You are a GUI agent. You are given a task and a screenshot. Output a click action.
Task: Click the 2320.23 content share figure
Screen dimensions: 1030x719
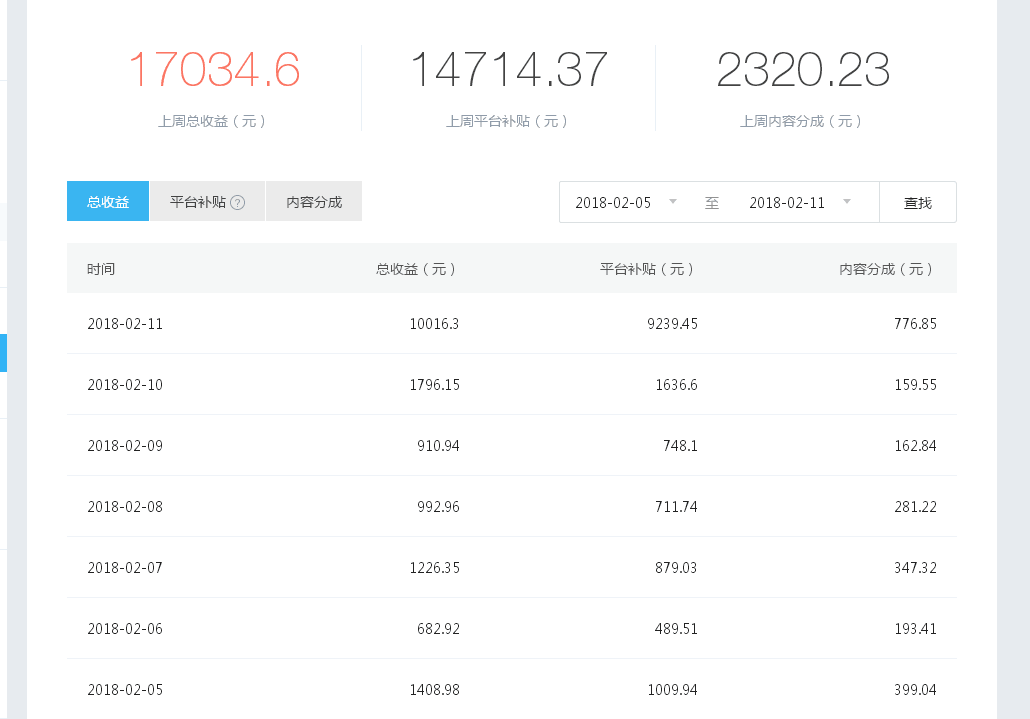click(803, 70)
